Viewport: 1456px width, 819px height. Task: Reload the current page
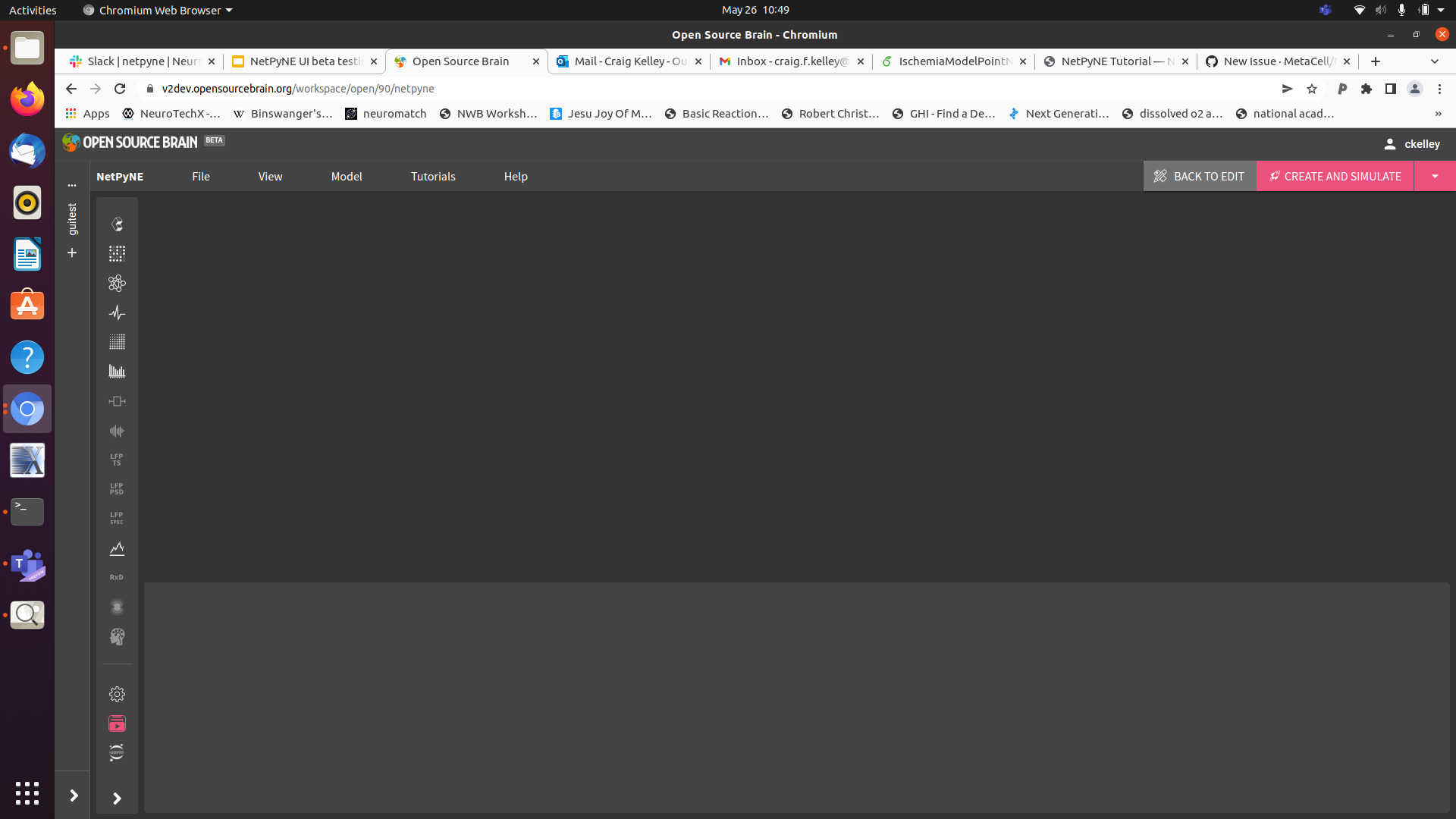pyautogui.click(x=120, y=89)
